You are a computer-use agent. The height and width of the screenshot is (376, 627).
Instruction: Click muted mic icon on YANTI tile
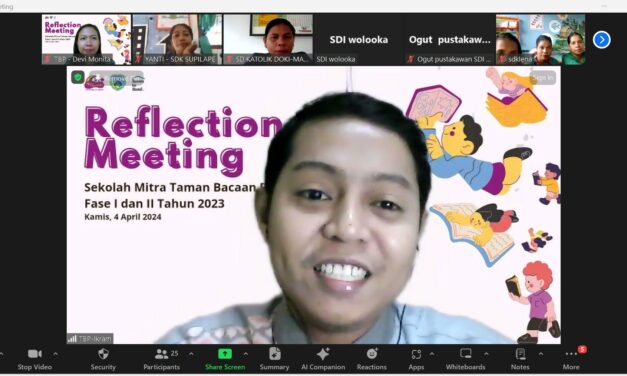[x=138, y=59]
